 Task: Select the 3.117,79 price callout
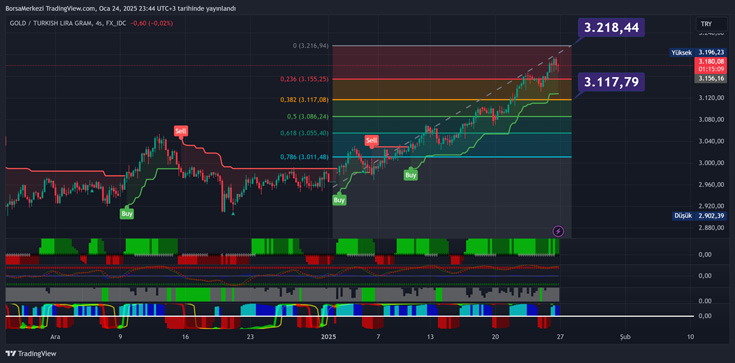click(x=611, y=82)
